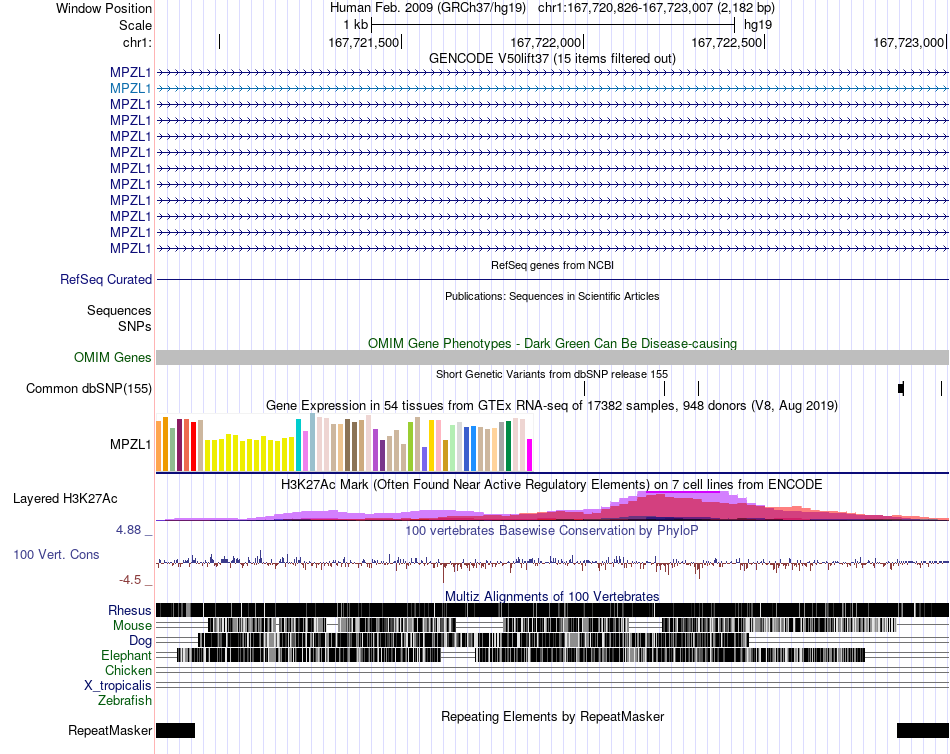Image resolution: width=950 pixels, height=754 pixels.
Task: Click 'Repeating Elements by RepeatMasker' title
Action: [x=552, y=716]
